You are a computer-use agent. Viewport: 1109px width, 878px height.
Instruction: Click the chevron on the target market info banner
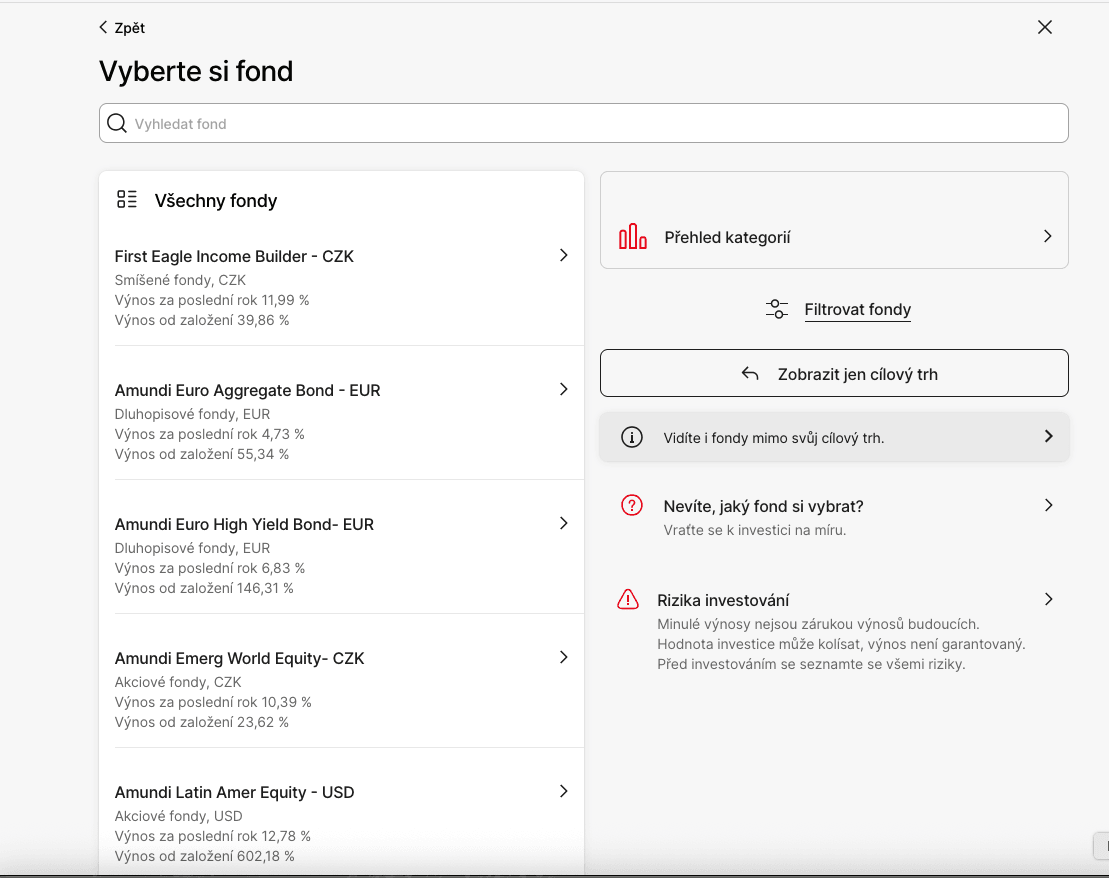point(1048,437)
